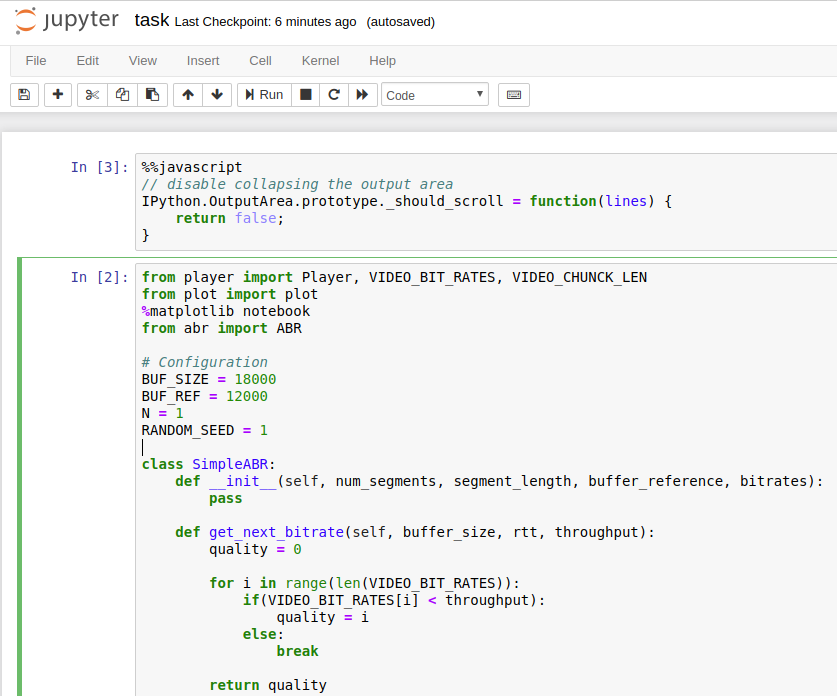The width and height of the screenshot is (837, 696).
Task: Click the quality = 0 line
Action: click(255, 549)
